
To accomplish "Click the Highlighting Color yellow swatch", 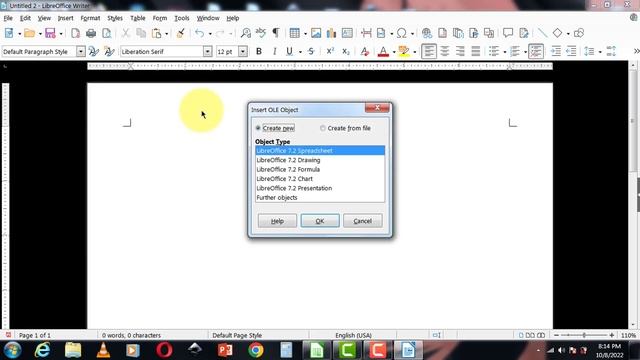I will (404, 51).
